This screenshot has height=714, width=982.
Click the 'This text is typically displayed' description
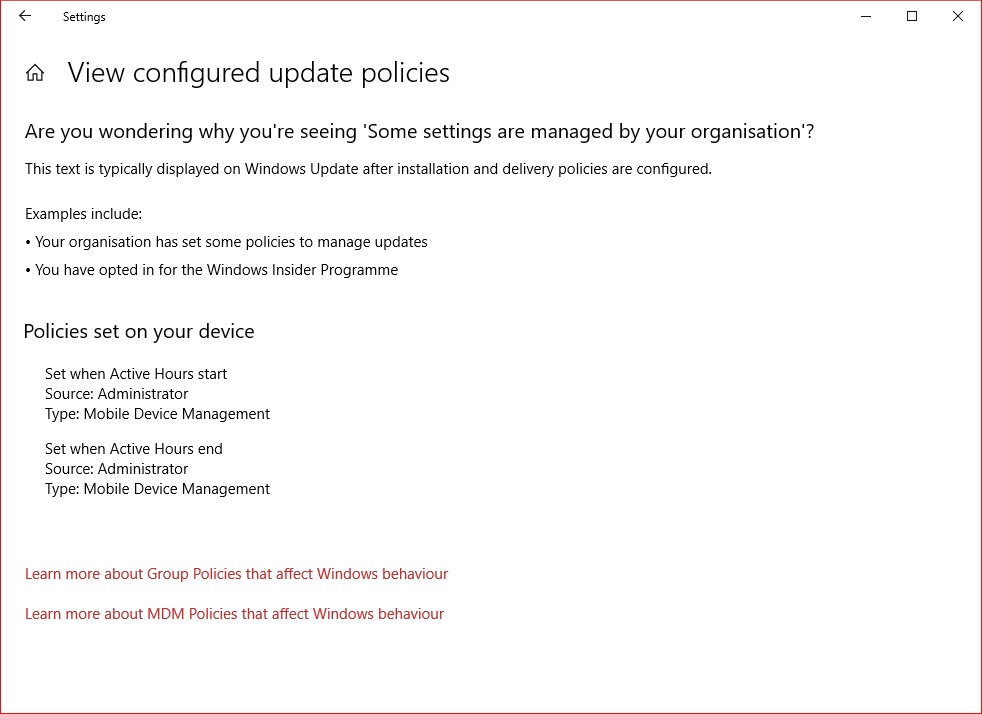pyautogui.click(x=368, y=169)
